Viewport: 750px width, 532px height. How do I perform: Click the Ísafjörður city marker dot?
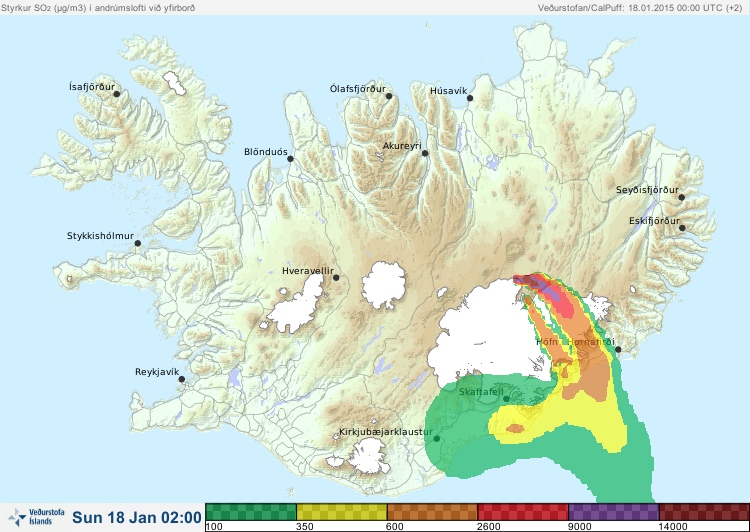coord(116,94)
